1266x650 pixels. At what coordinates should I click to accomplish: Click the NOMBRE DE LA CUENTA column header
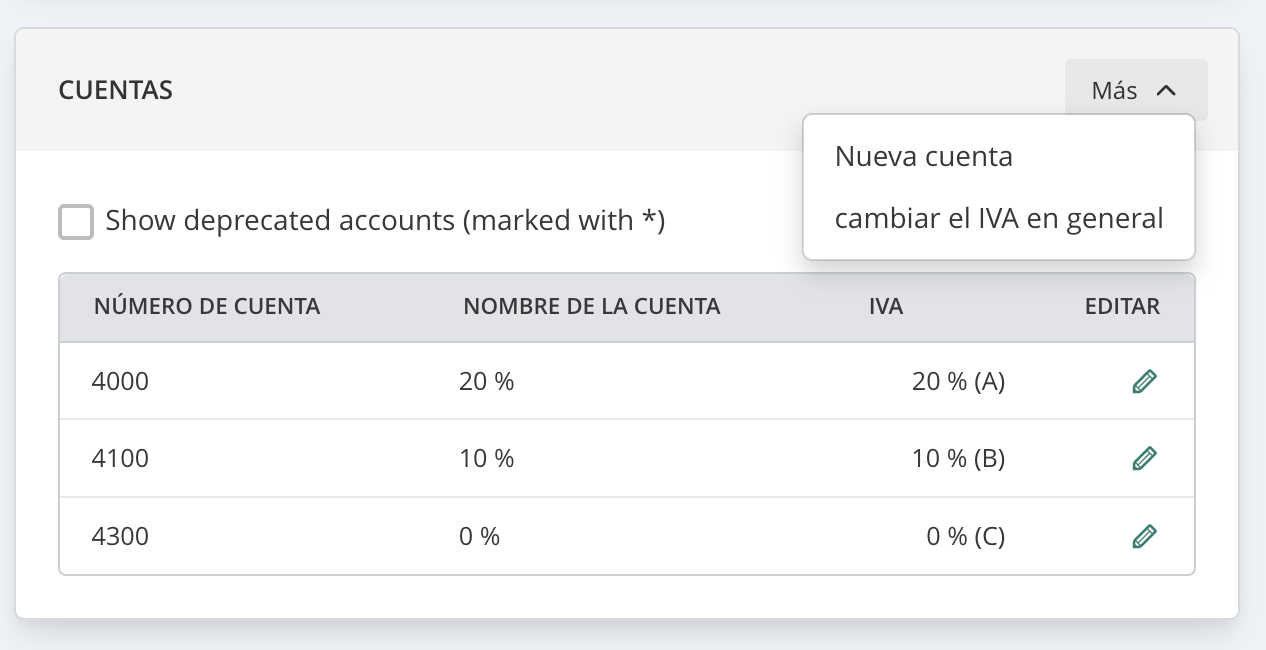point(592,307)
